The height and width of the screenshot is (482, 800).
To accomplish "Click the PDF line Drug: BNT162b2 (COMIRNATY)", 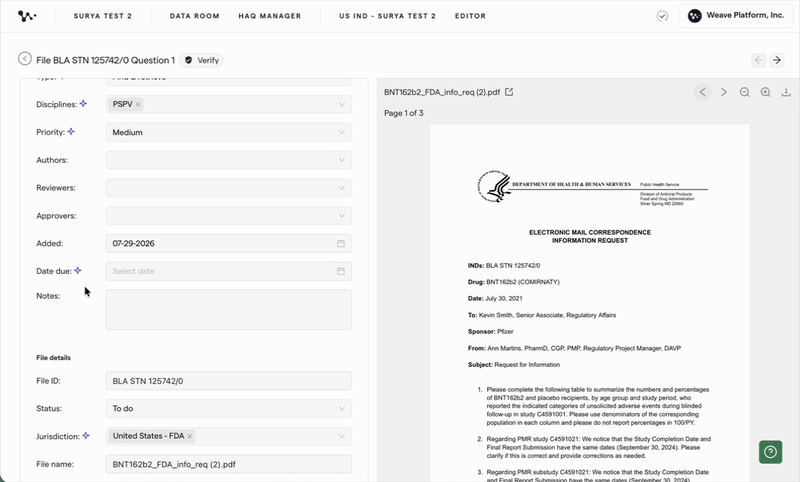I will tap(513, 282).
